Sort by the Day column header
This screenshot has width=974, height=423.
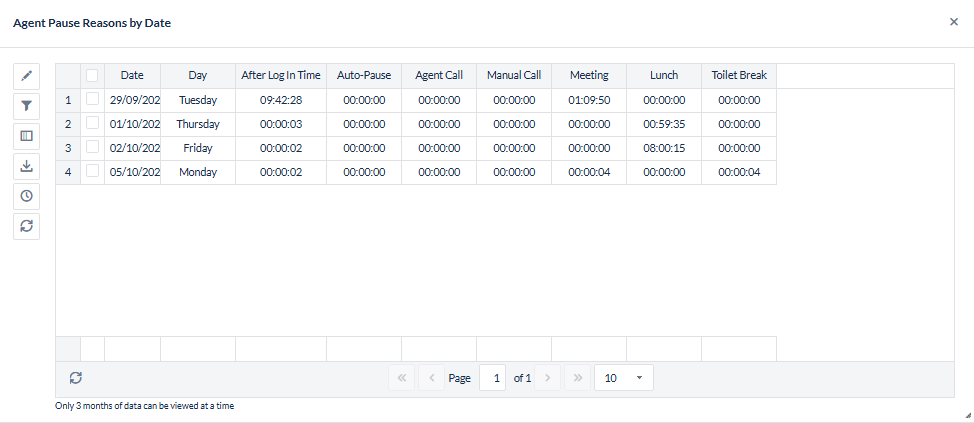coord(198,75)
